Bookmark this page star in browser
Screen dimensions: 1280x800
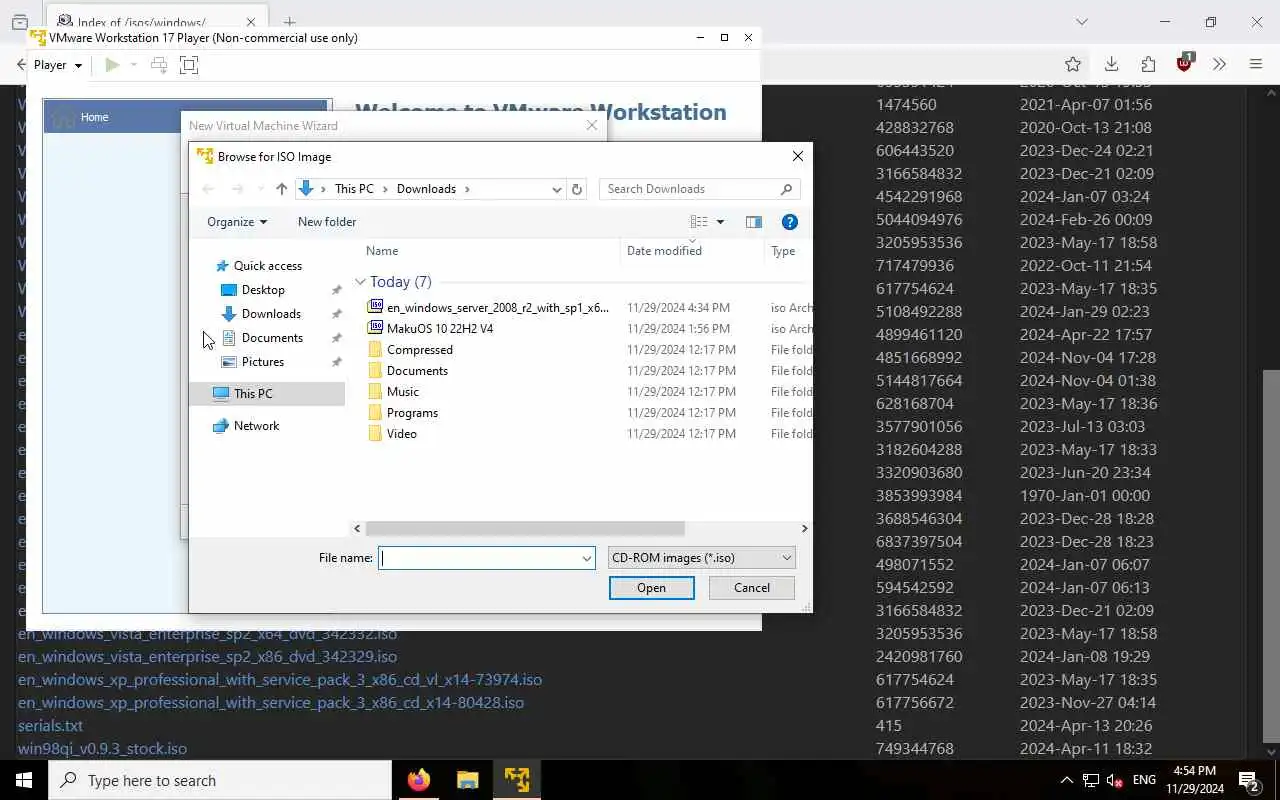click(x=1073, y=64)
